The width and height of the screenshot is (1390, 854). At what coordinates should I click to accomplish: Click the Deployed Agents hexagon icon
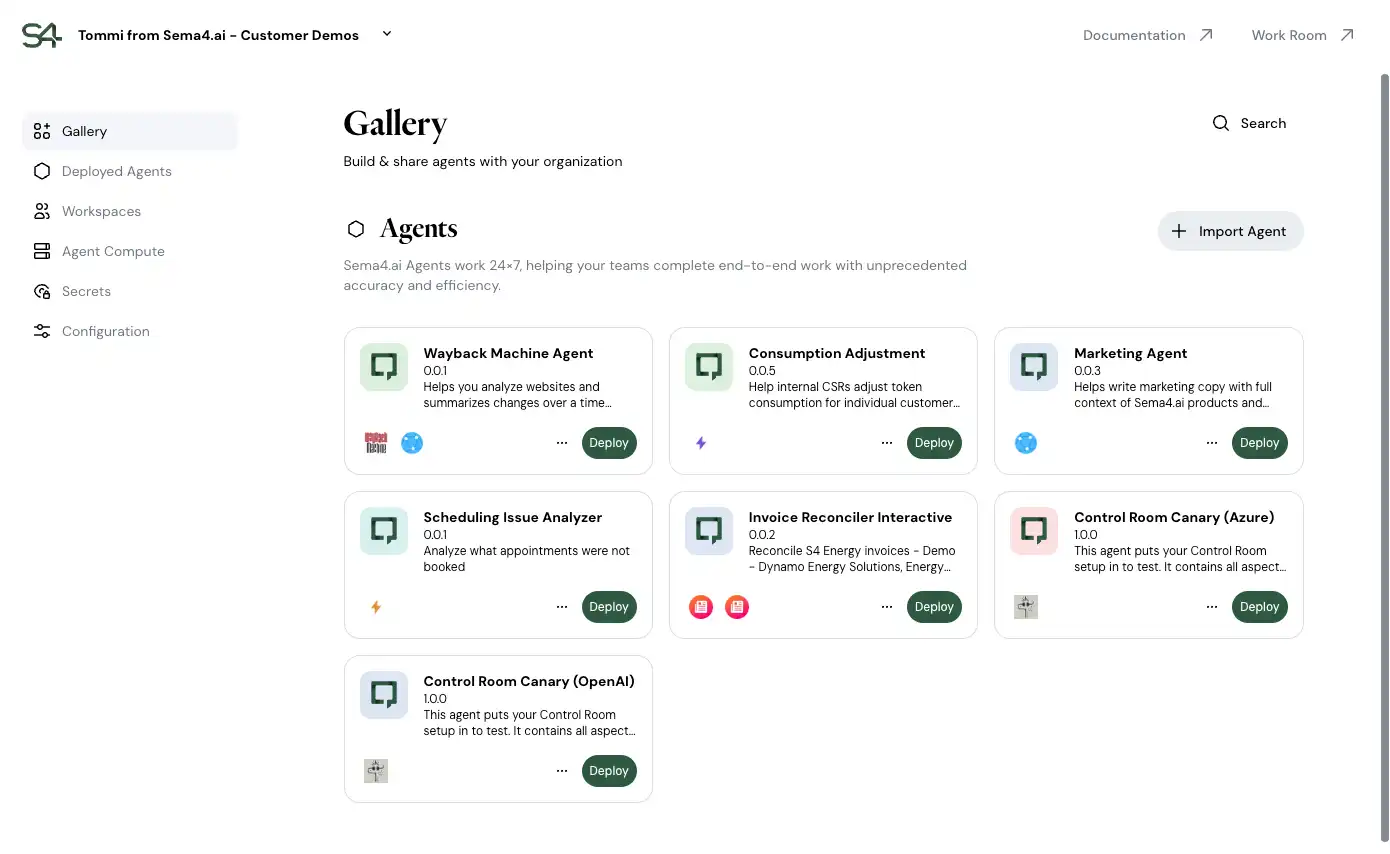[x=41, y=171]
